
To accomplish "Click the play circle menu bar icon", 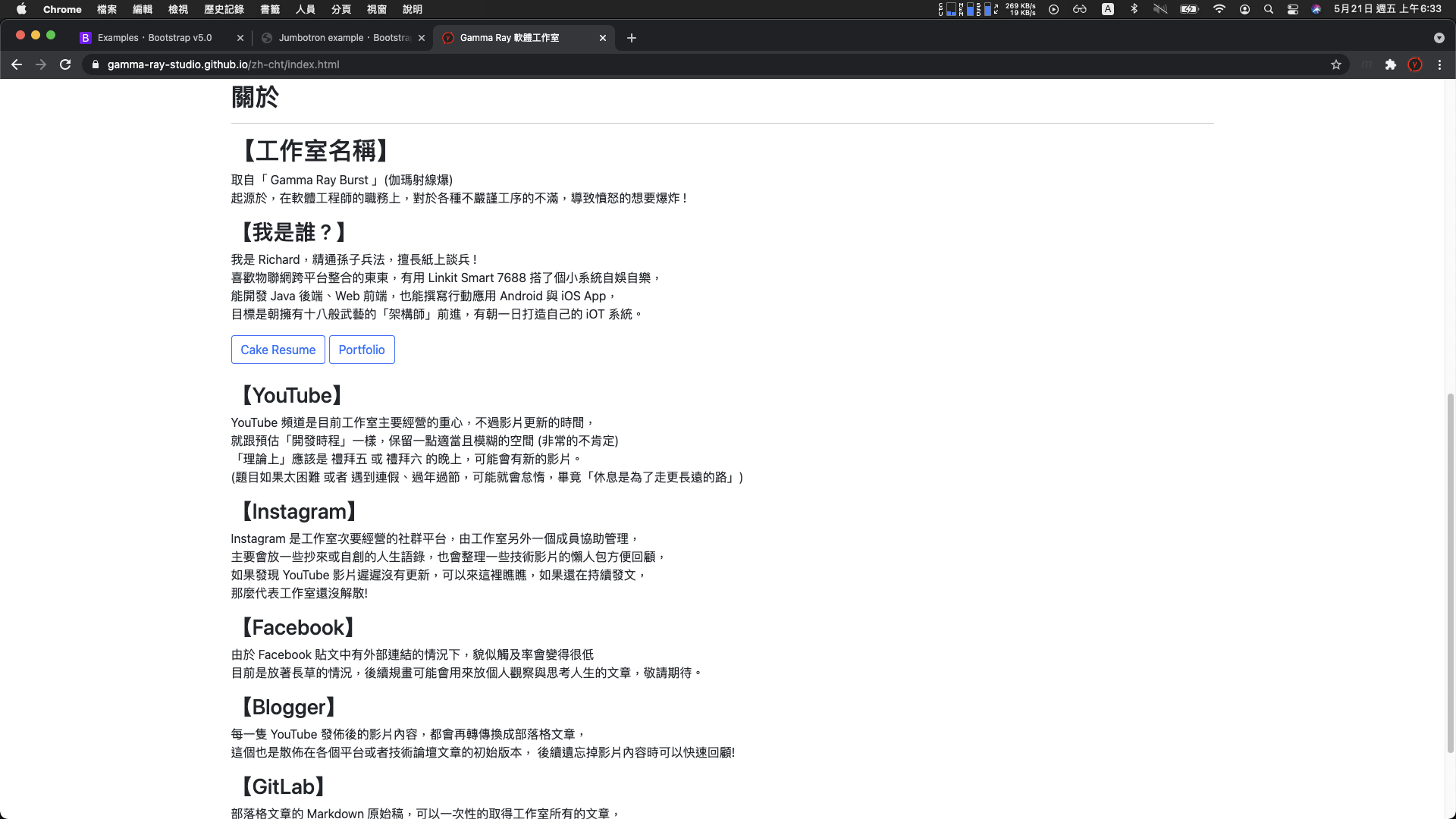I will (x=1053, y=9).
